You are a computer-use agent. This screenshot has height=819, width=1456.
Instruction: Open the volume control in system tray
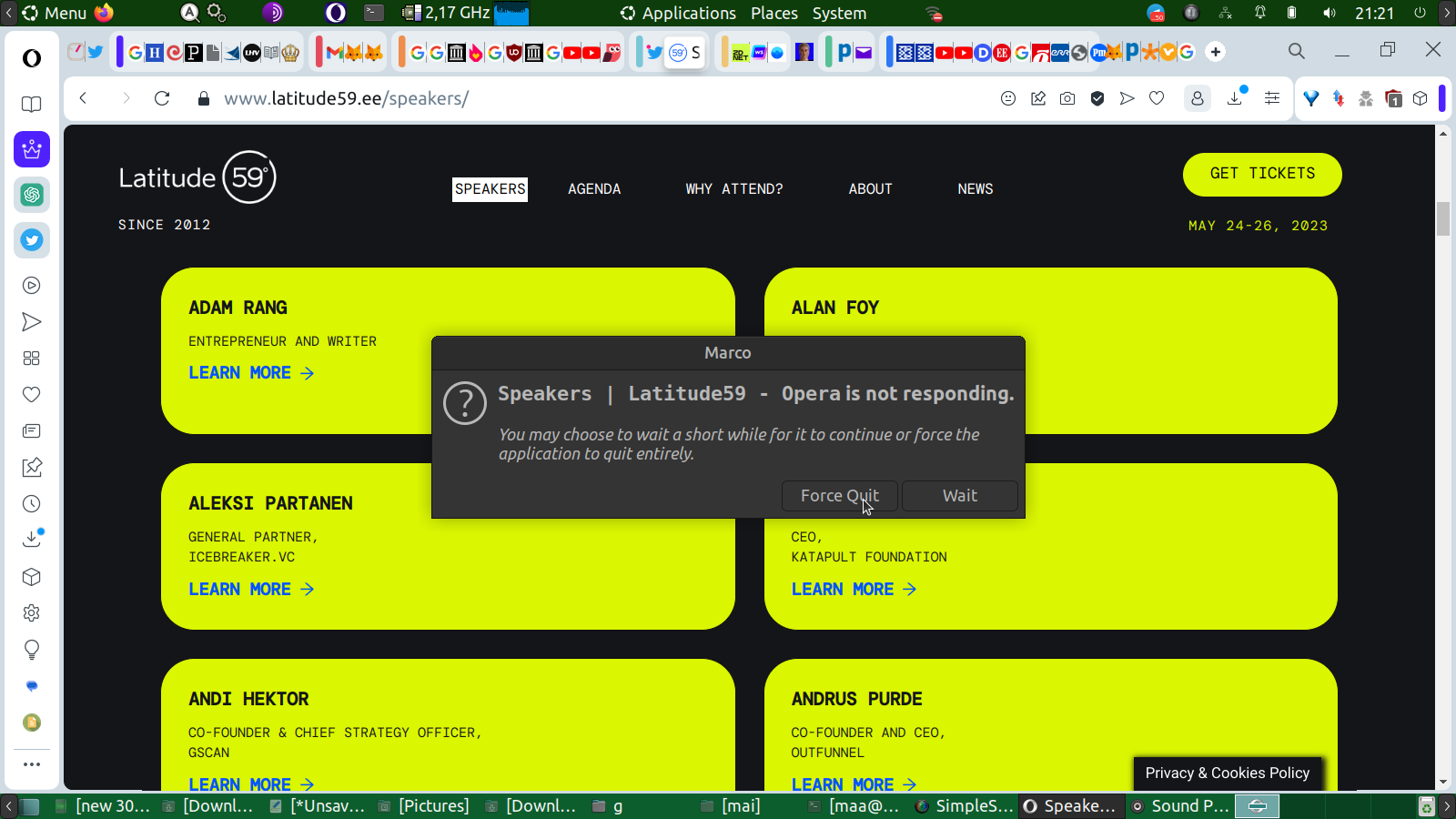tap(1330, 13)
